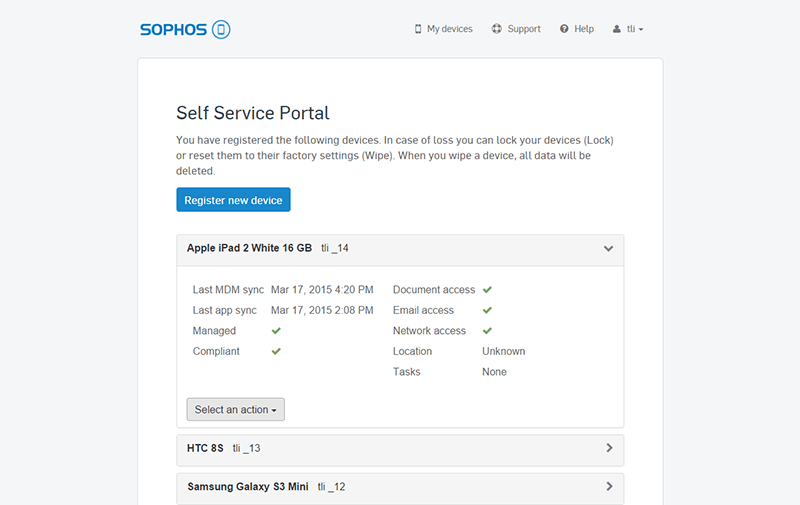Click the Sophos logo
Image resolution: width=800 pixels, height=505 pixels.
click(x=185, y=29)
